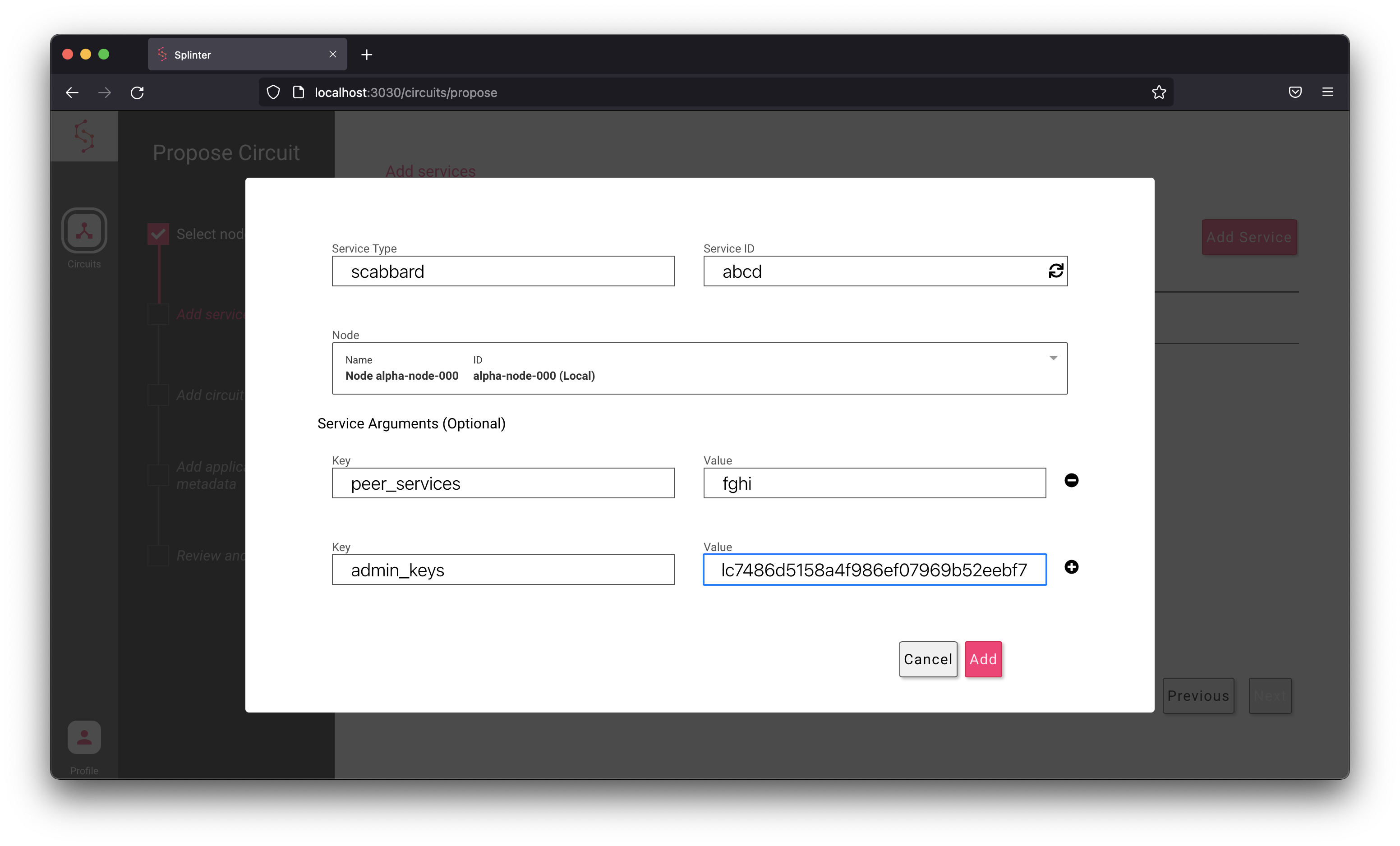
Task: Open a new browser tab
Action: pyautogui.click(x=367, y=55)
